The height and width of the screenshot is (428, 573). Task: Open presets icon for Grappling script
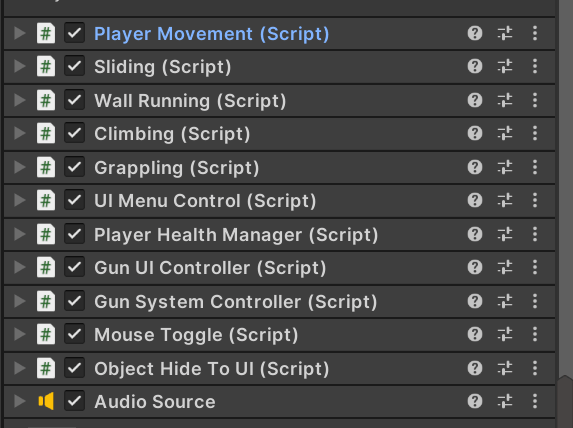tap(505, 167)
